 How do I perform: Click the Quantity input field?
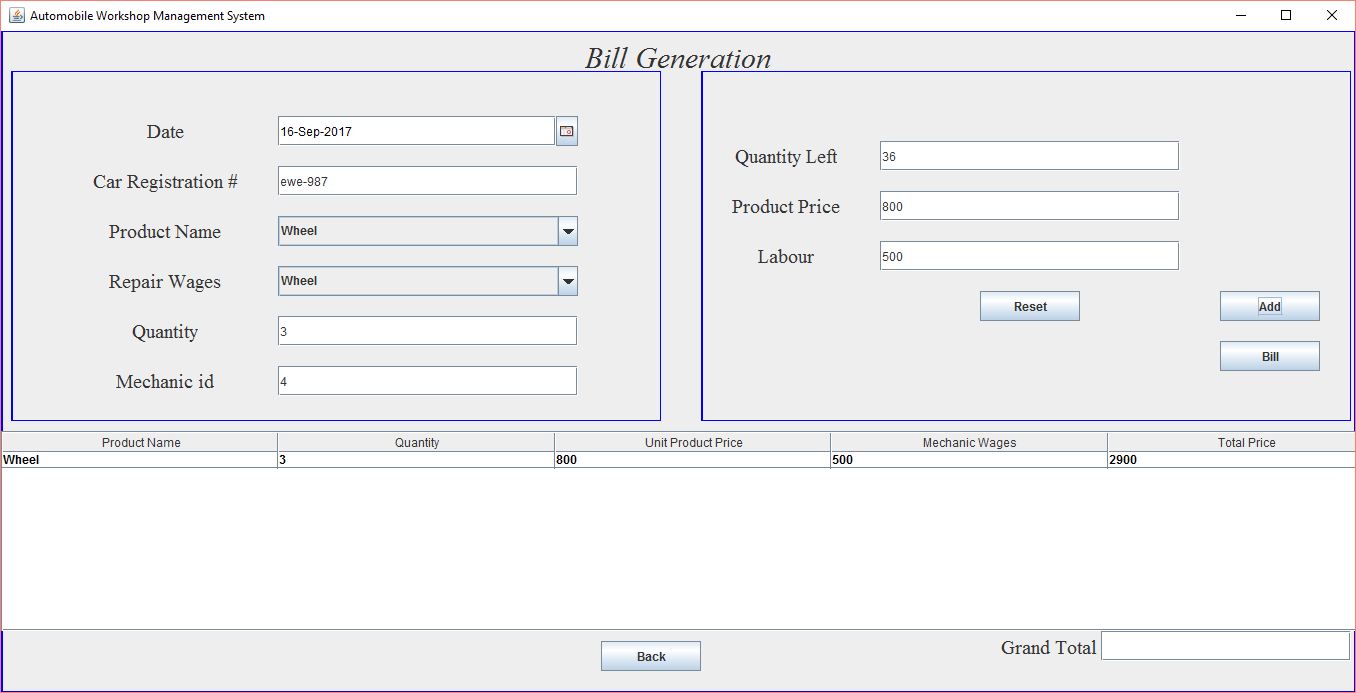(x=427, y=330)
